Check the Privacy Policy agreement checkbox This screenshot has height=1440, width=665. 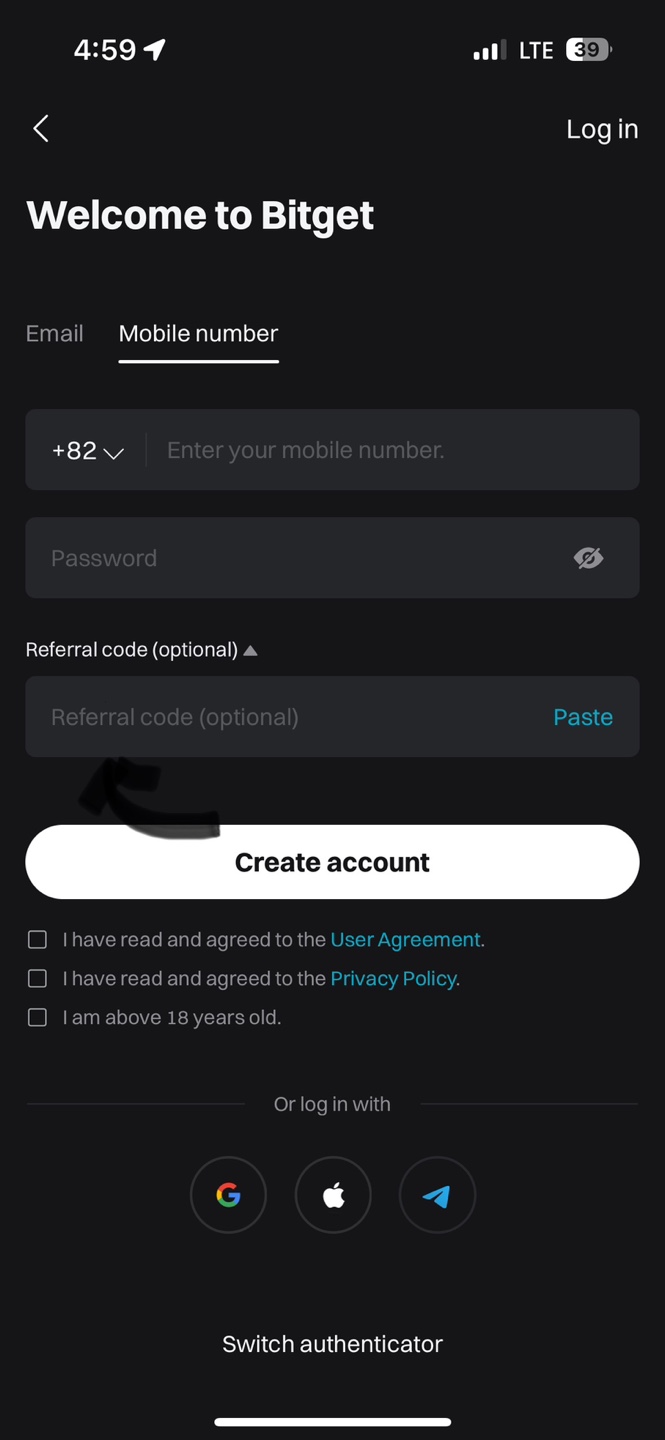pos(37,979)
